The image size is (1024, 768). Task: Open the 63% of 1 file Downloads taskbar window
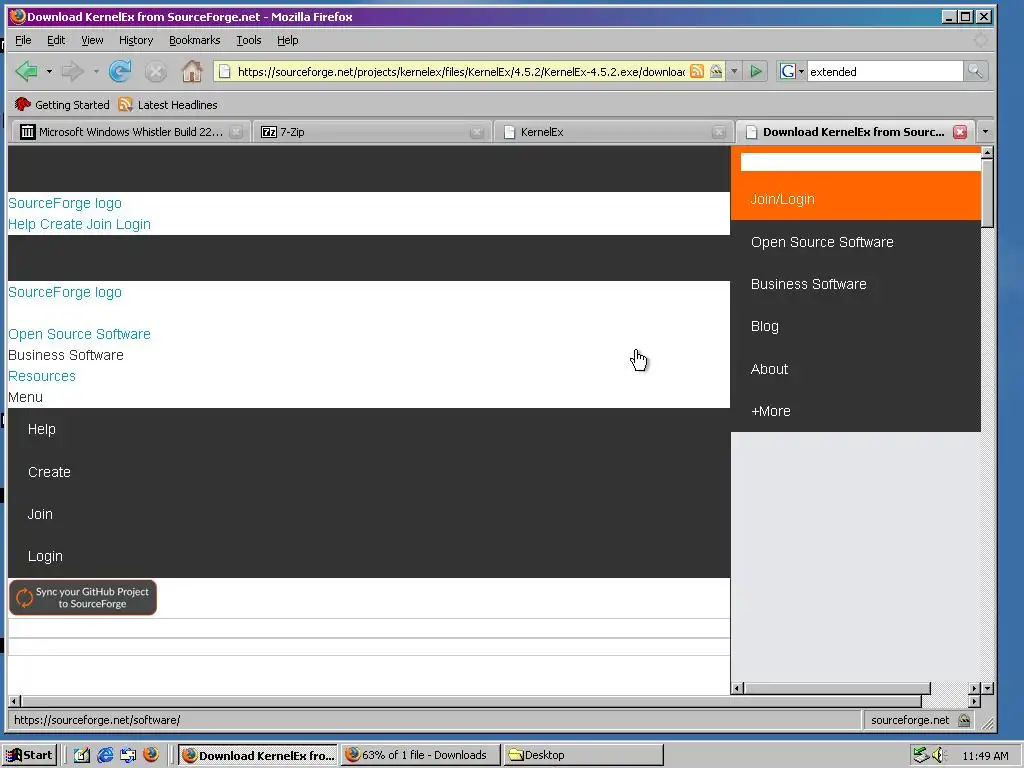(420, 755)
